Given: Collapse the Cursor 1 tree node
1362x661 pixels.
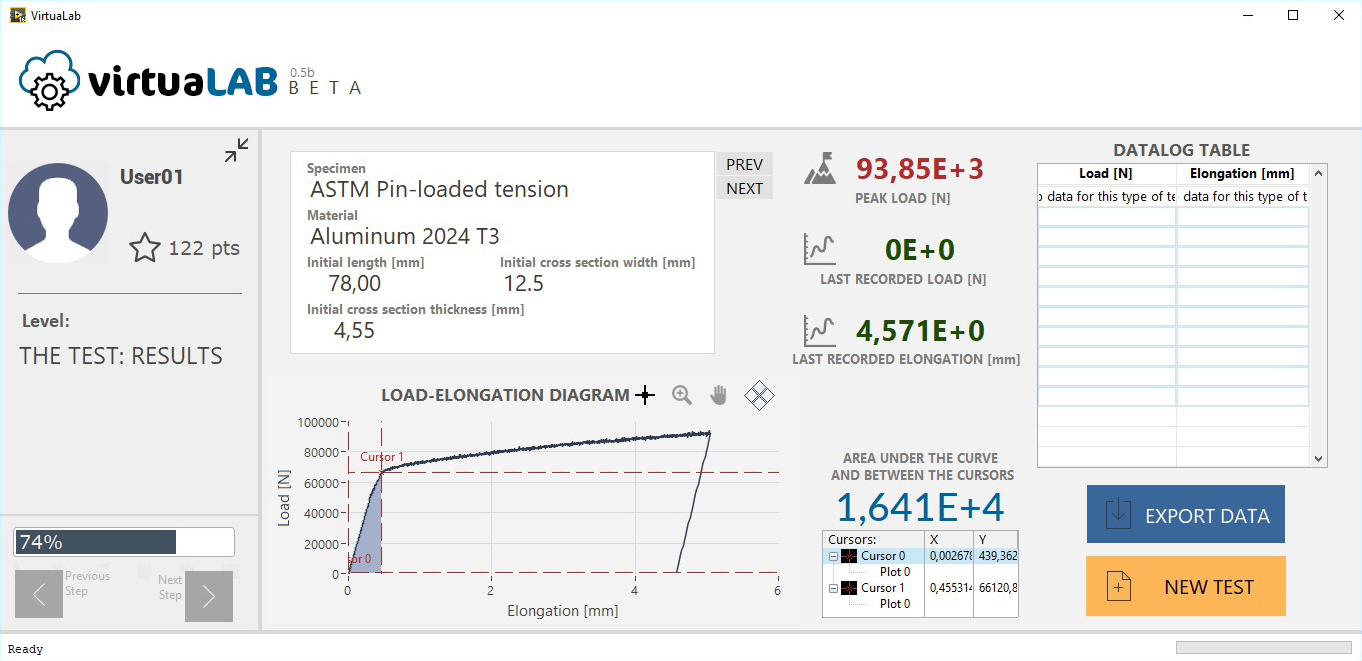Looking at the screenshot, I should (x=832, y=588).
